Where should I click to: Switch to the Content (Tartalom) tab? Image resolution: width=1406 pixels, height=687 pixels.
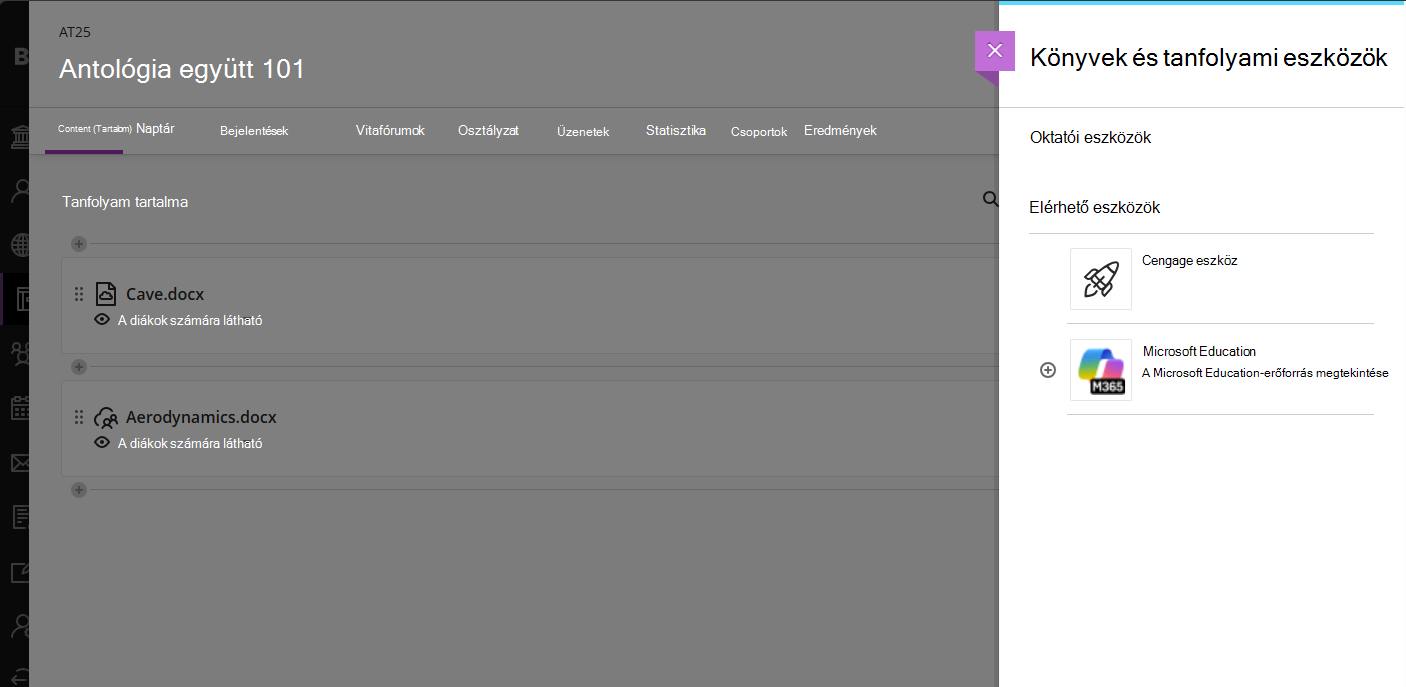click(94, 129)
